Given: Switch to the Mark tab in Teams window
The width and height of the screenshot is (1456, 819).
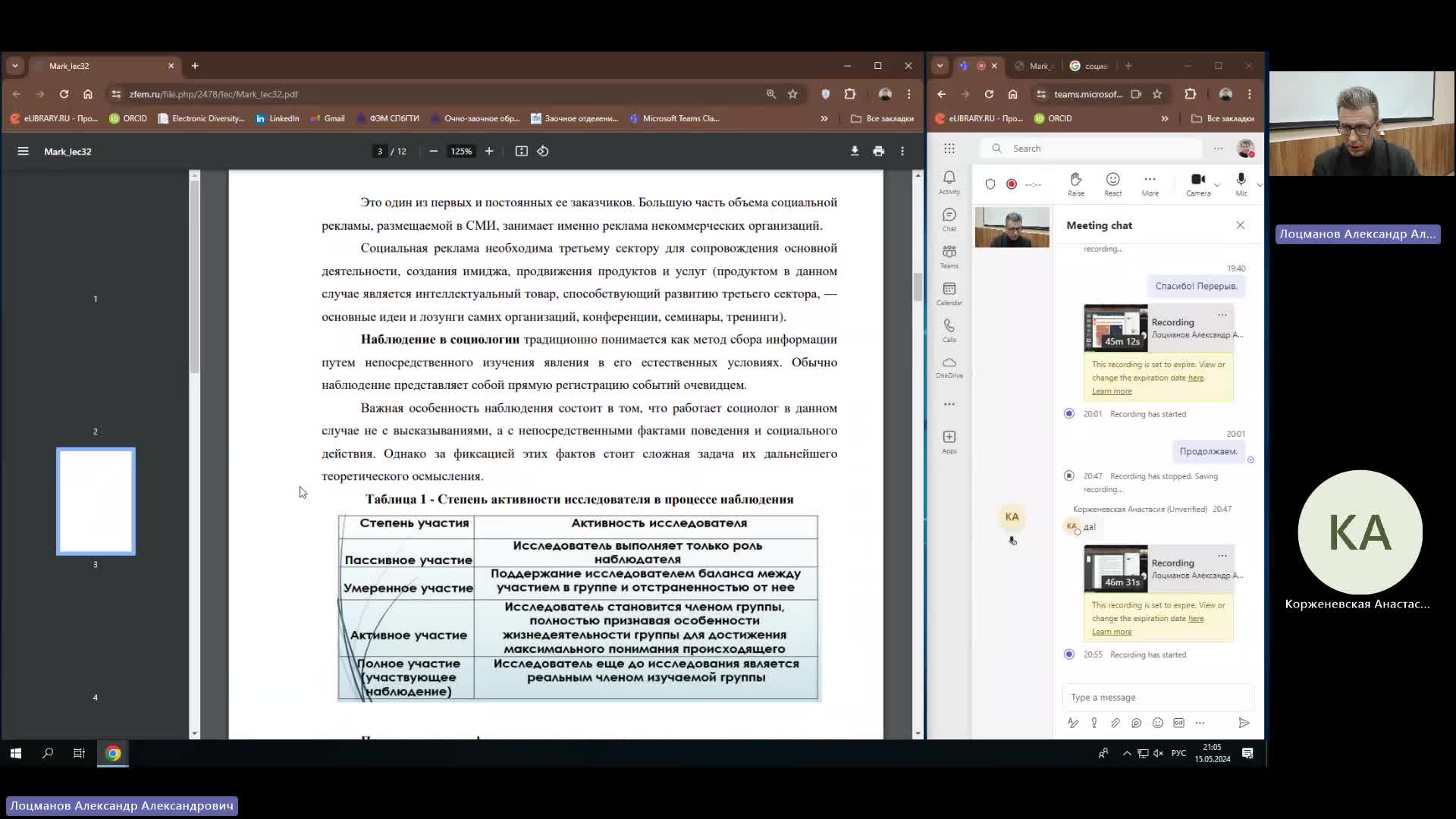Looking at the screenshot, I should pyautogui.click(x=1033, y=66).
